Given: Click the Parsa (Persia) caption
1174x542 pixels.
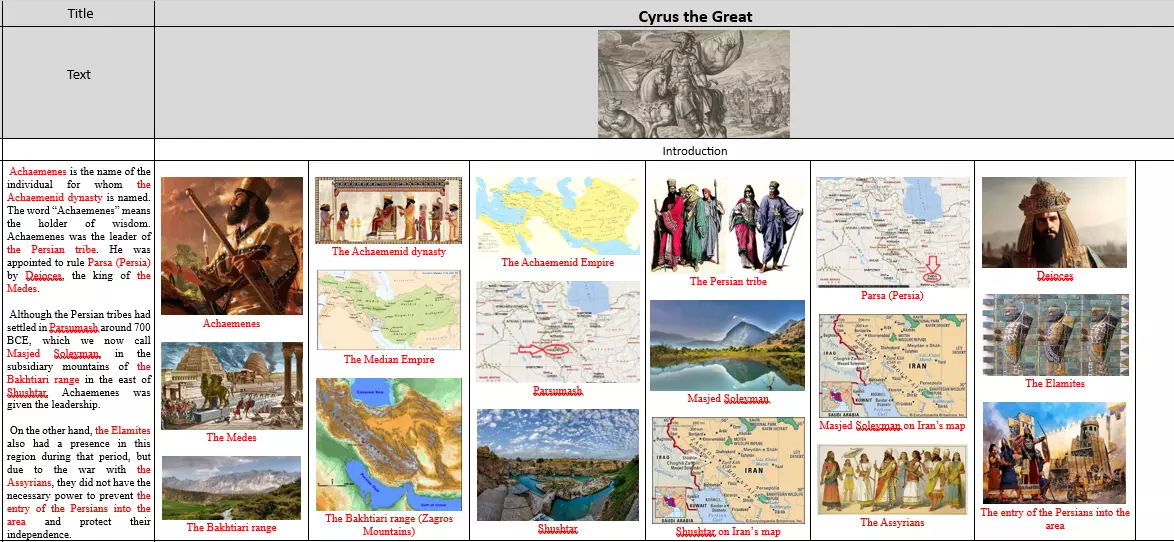Looking at the screenshot, I should pyautogui.click(x=892, y=296).
